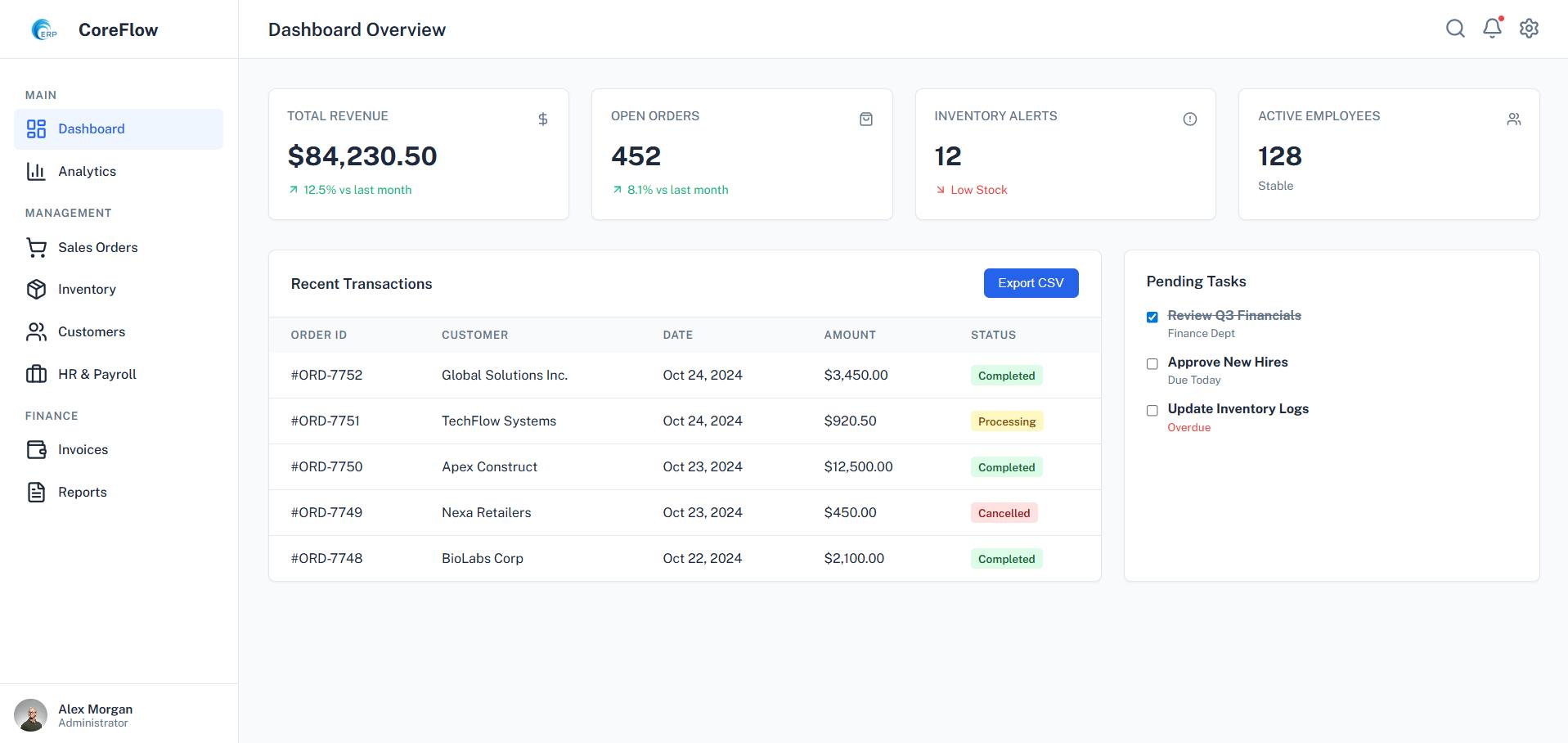The height and width of the screenshot is (743, 1568).
Task: Click the search magnifier icon in header
Action: [1454, 29]
